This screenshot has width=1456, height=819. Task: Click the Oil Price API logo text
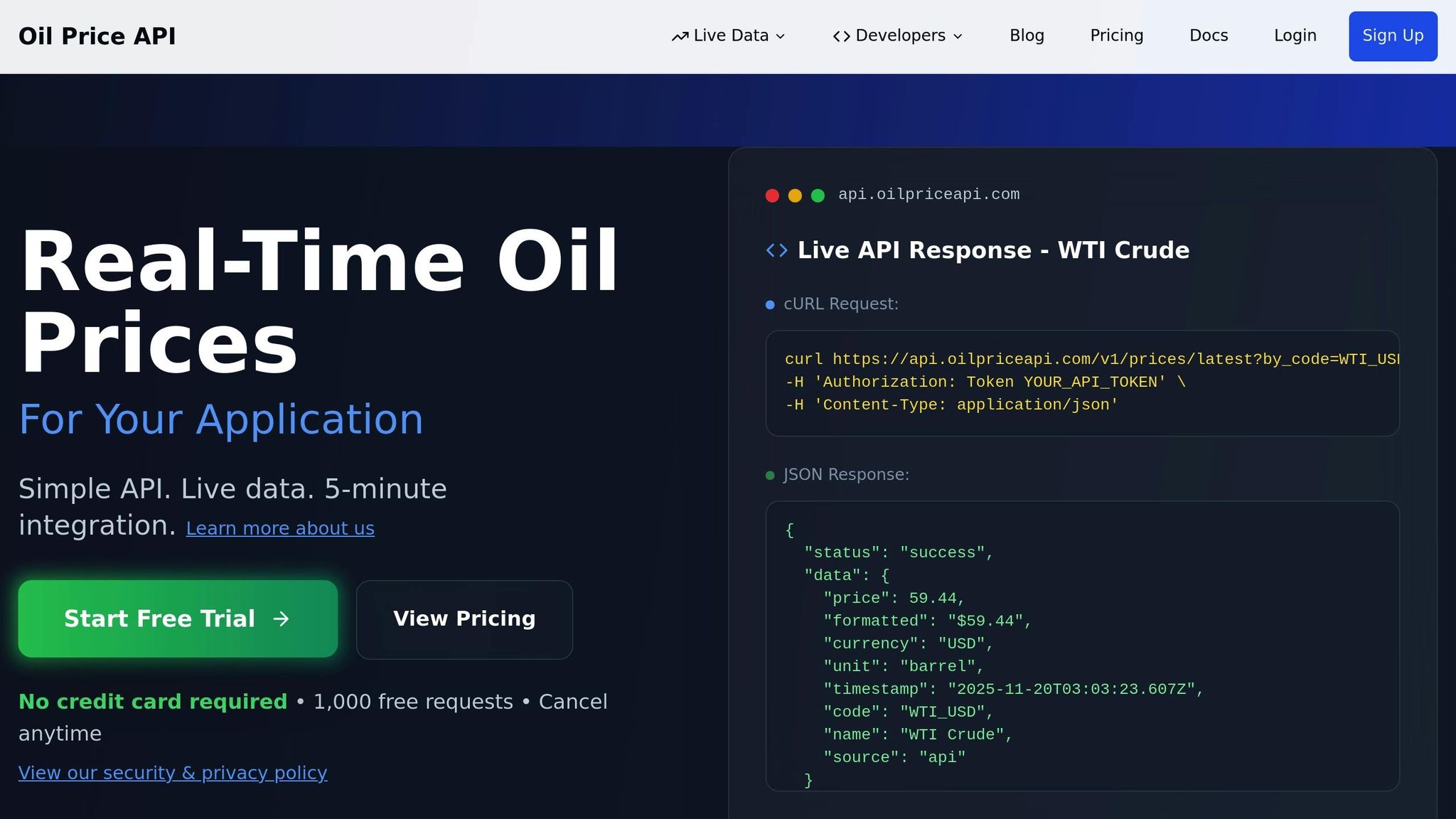pyautogui.click(x=97, y=36)
